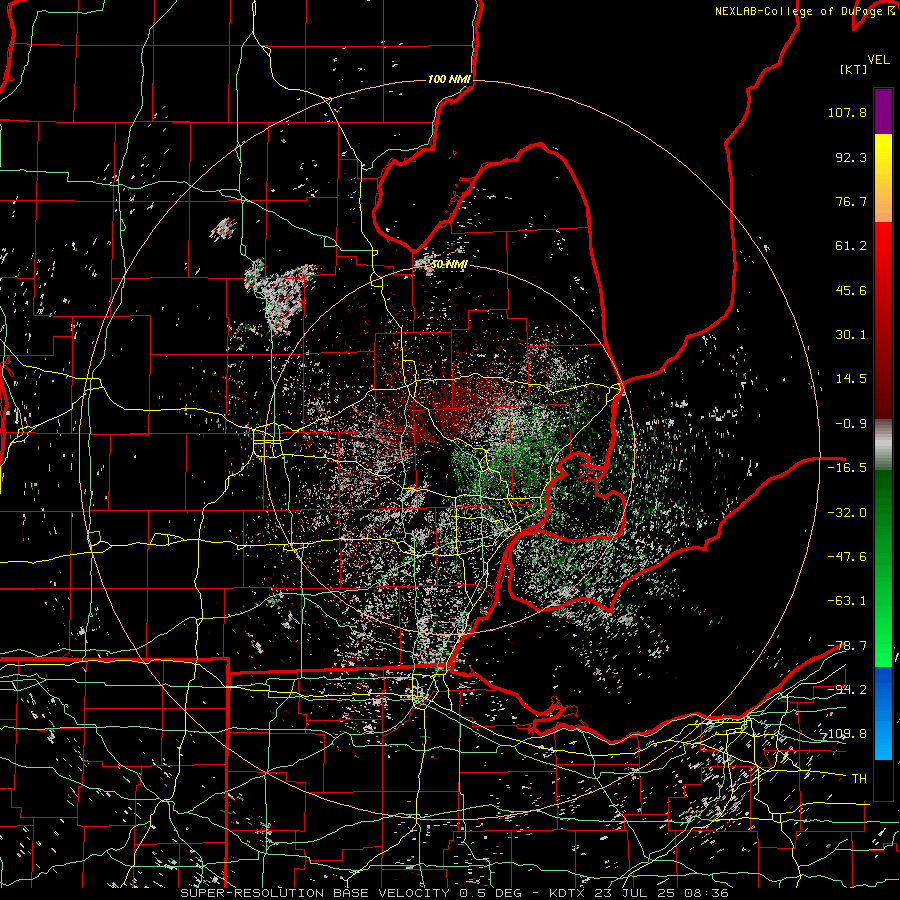Screen dimensions: 900x900
Task: Select the 107.8 legend value
Action: 847,112
